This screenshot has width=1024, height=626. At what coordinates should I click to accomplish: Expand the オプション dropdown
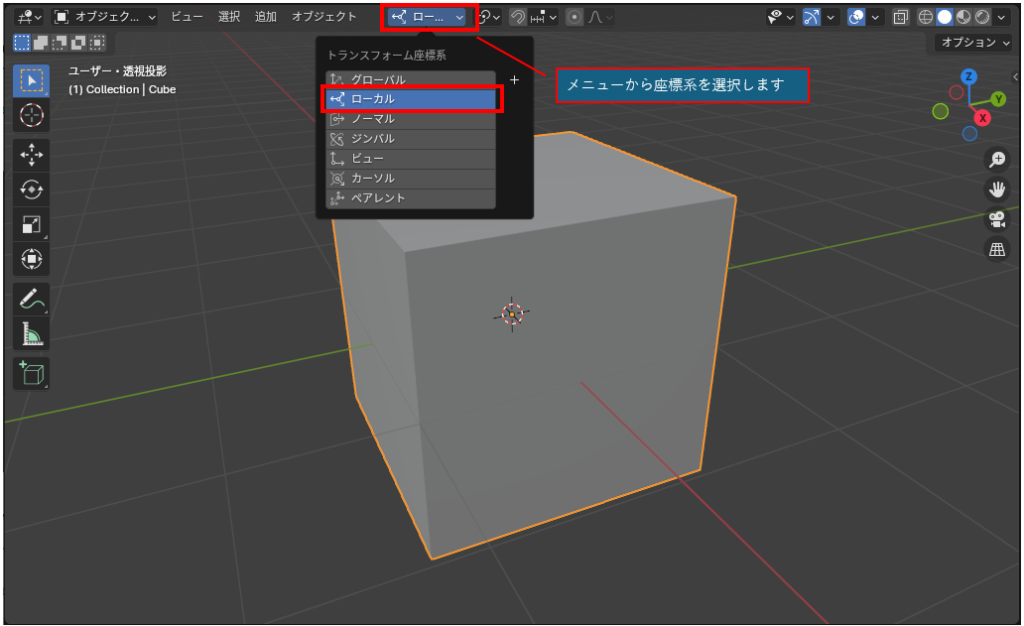coord(975,43)
